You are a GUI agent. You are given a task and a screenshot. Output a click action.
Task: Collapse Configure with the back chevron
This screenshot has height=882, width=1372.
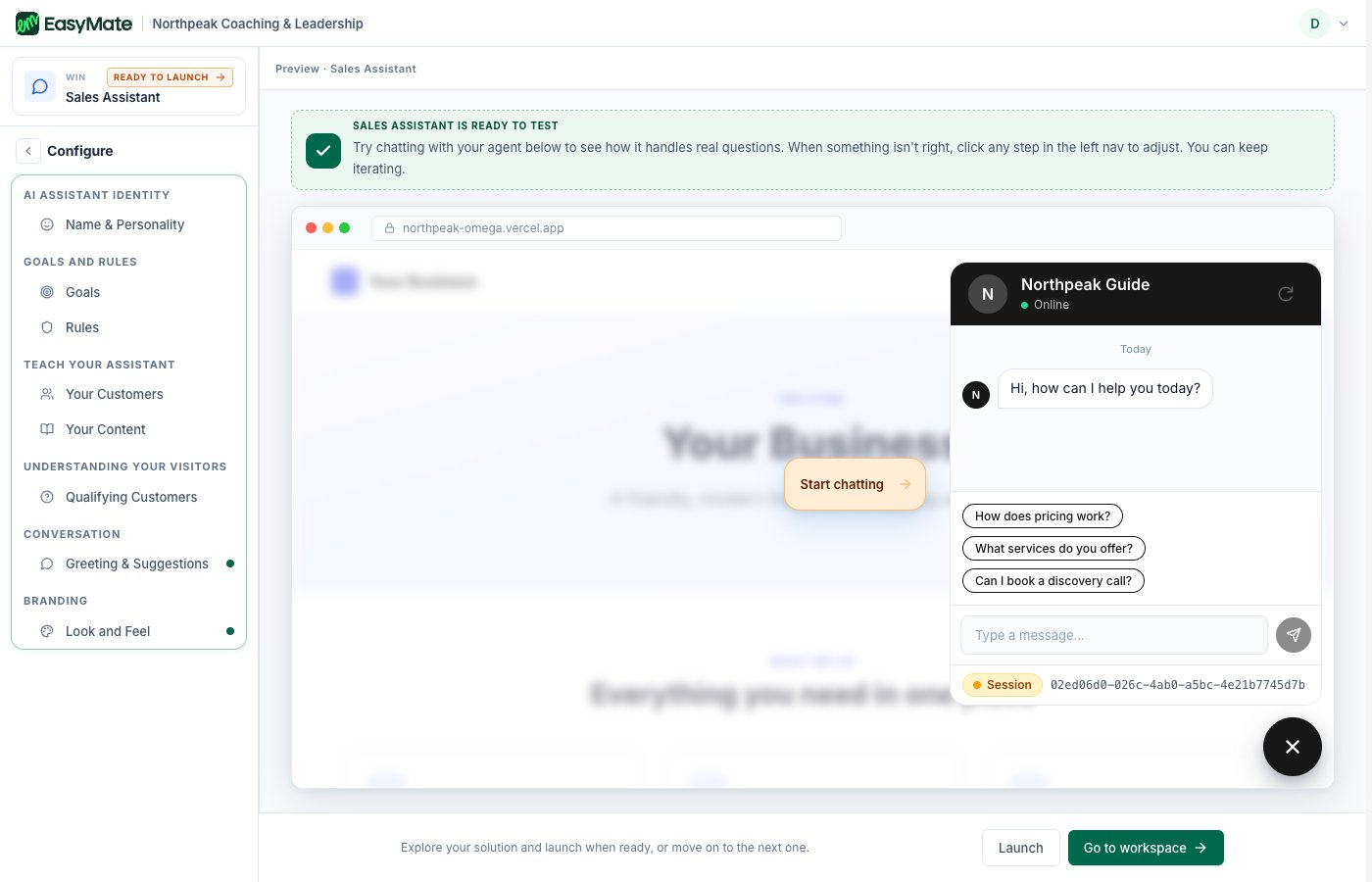pyautogui.click(x=28, y=151)
